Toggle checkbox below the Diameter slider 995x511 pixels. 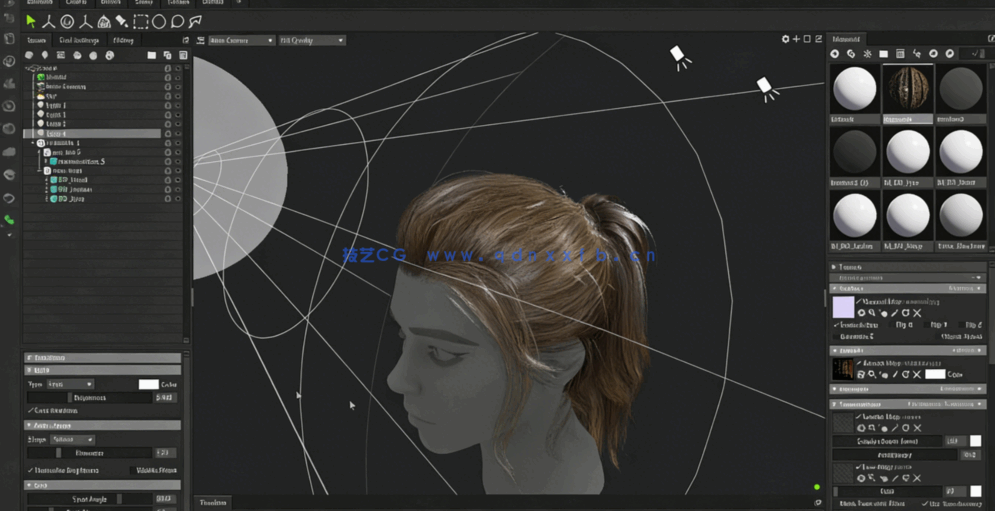[x=31, y=470]
